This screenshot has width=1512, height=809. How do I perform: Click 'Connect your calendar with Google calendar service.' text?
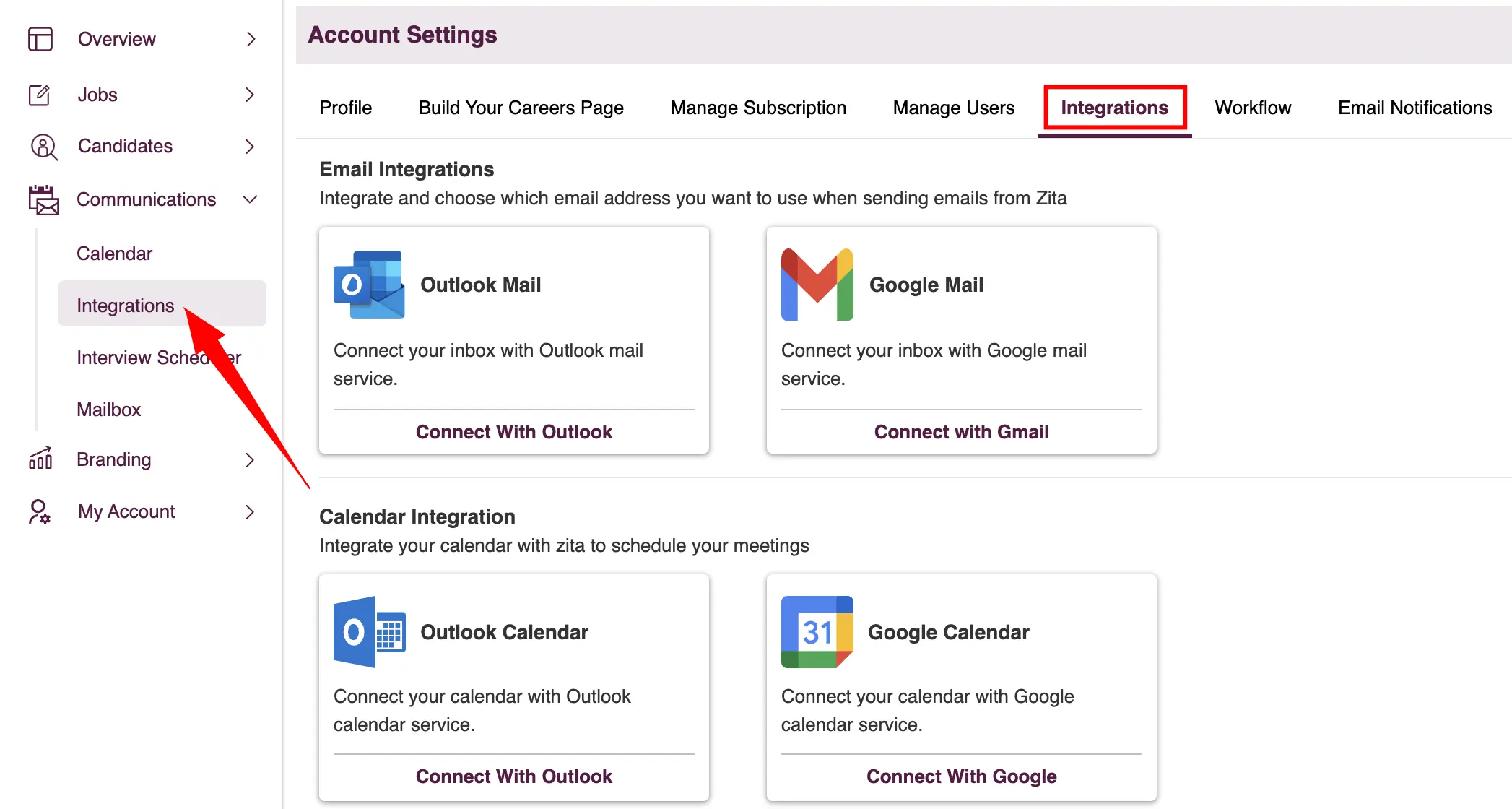point(927,711)
